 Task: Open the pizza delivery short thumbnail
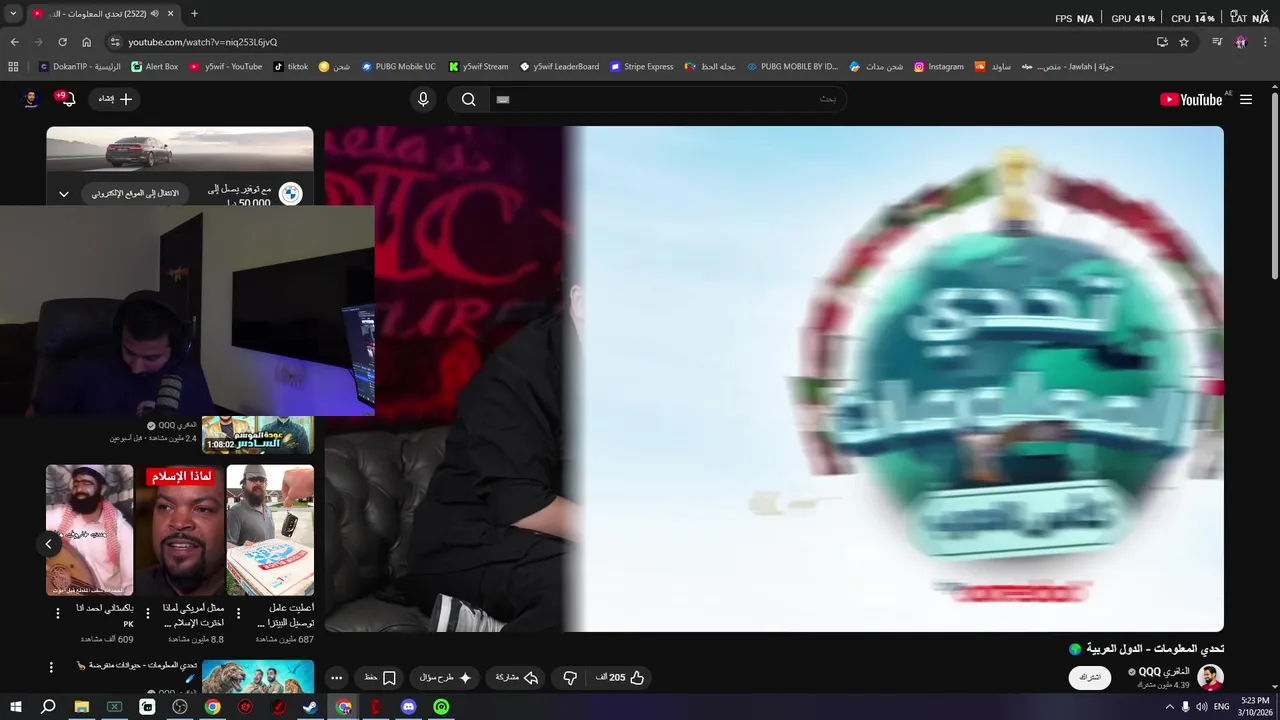(x=270, y=530)
